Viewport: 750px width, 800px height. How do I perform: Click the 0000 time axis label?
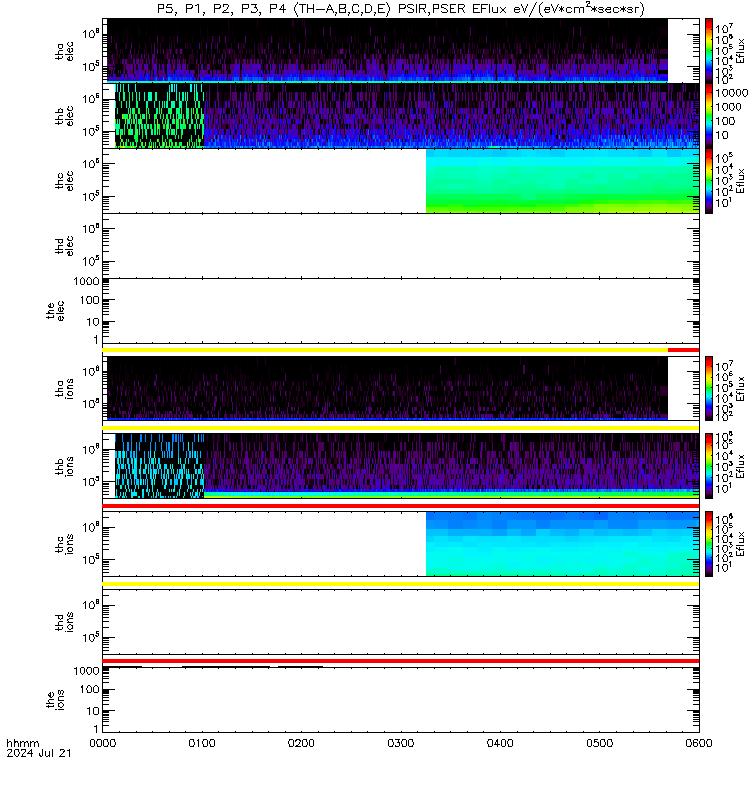(x=103, y=743)
